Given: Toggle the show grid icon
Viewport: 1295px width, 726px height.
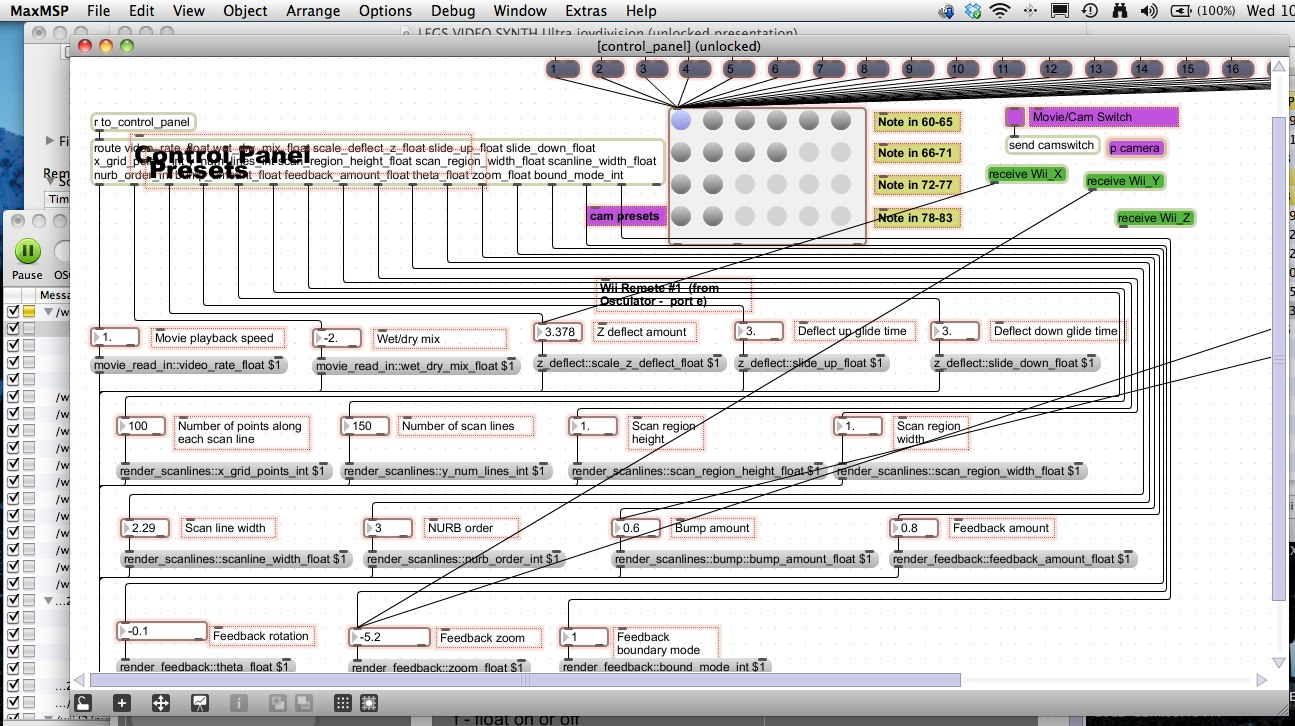Looking at the screenshot, I should pos(343,703).
